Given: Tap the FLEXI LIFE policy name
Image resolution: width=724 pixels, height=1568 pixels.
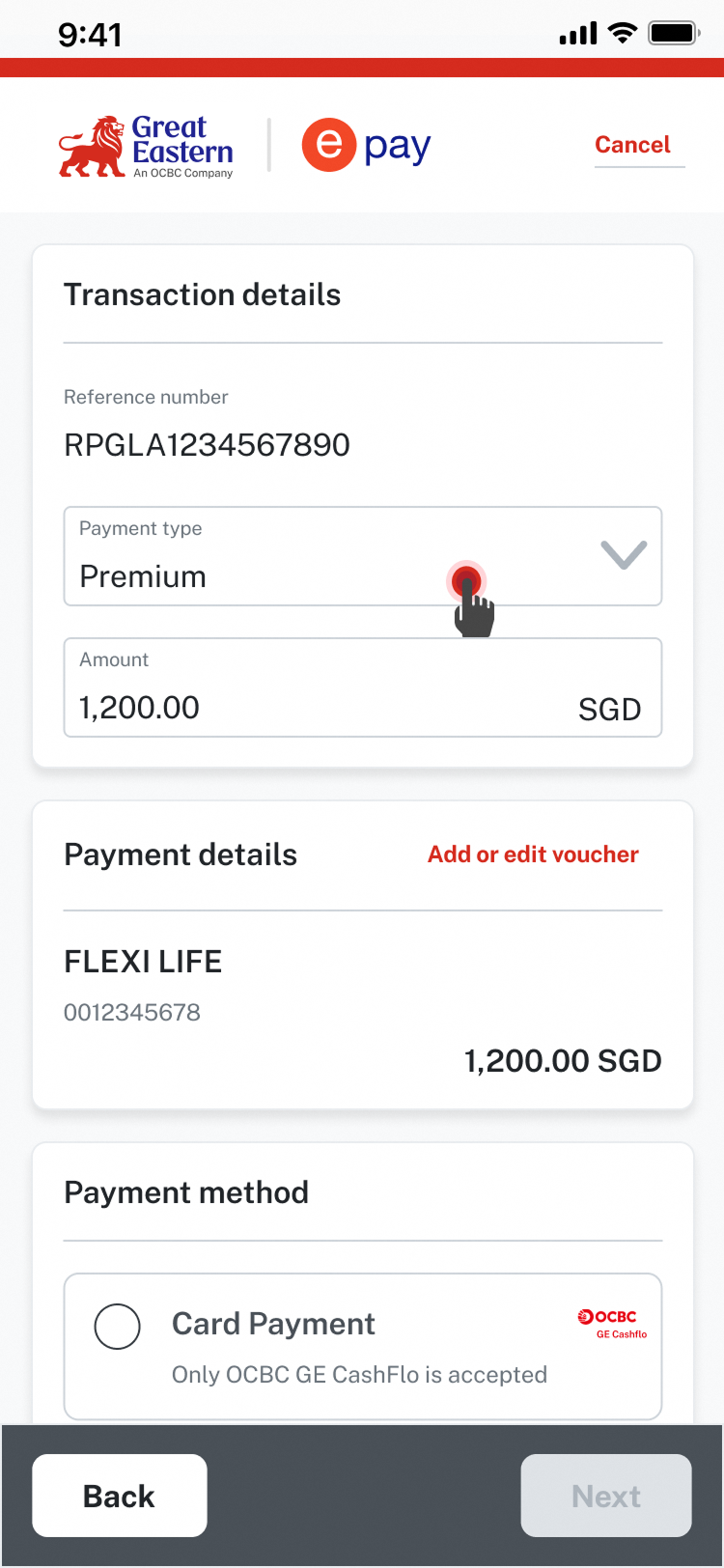Looking at the screenshot, I should click(143, 962).
